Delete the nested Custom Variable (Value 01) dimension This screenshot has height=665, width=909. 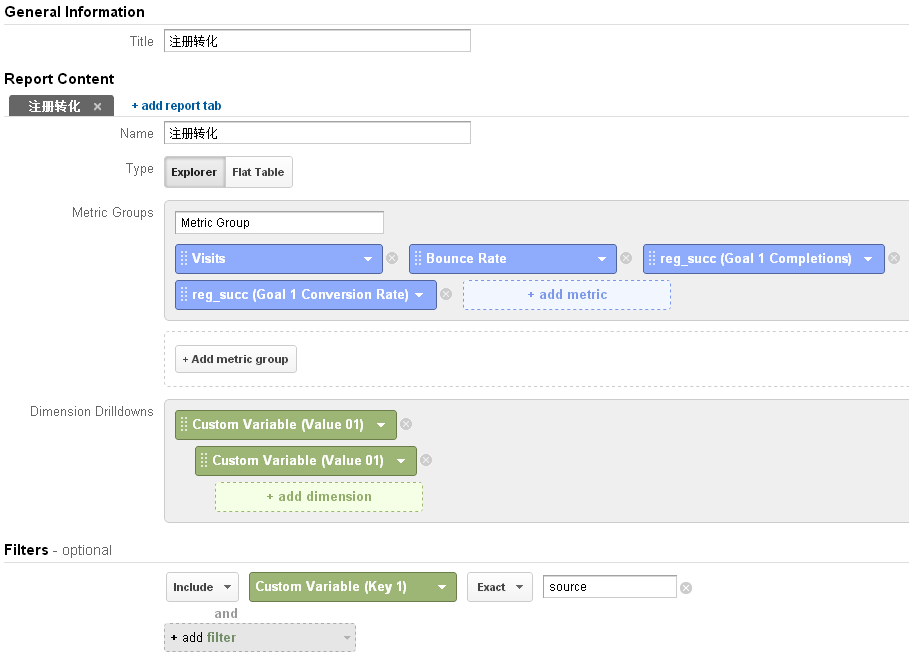[x=426, y=461]
